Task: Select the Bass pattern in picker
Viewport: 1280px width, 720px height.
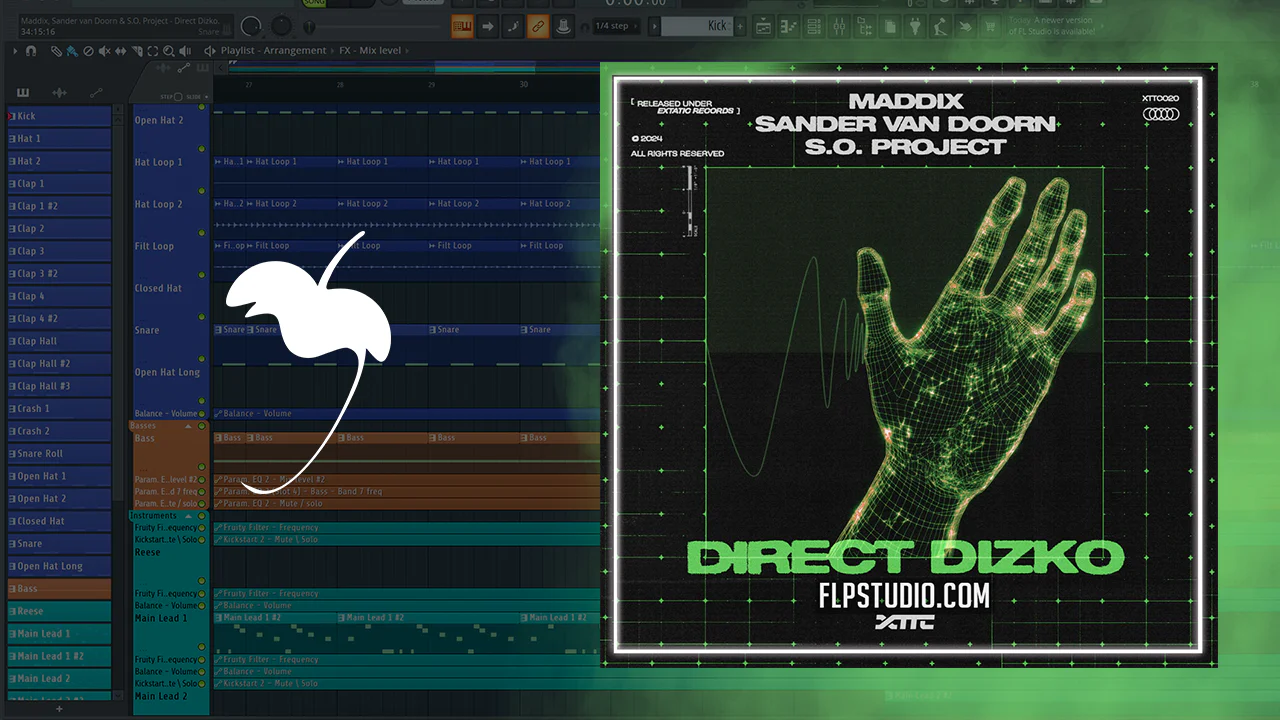Action: click(x=59, y=589)
